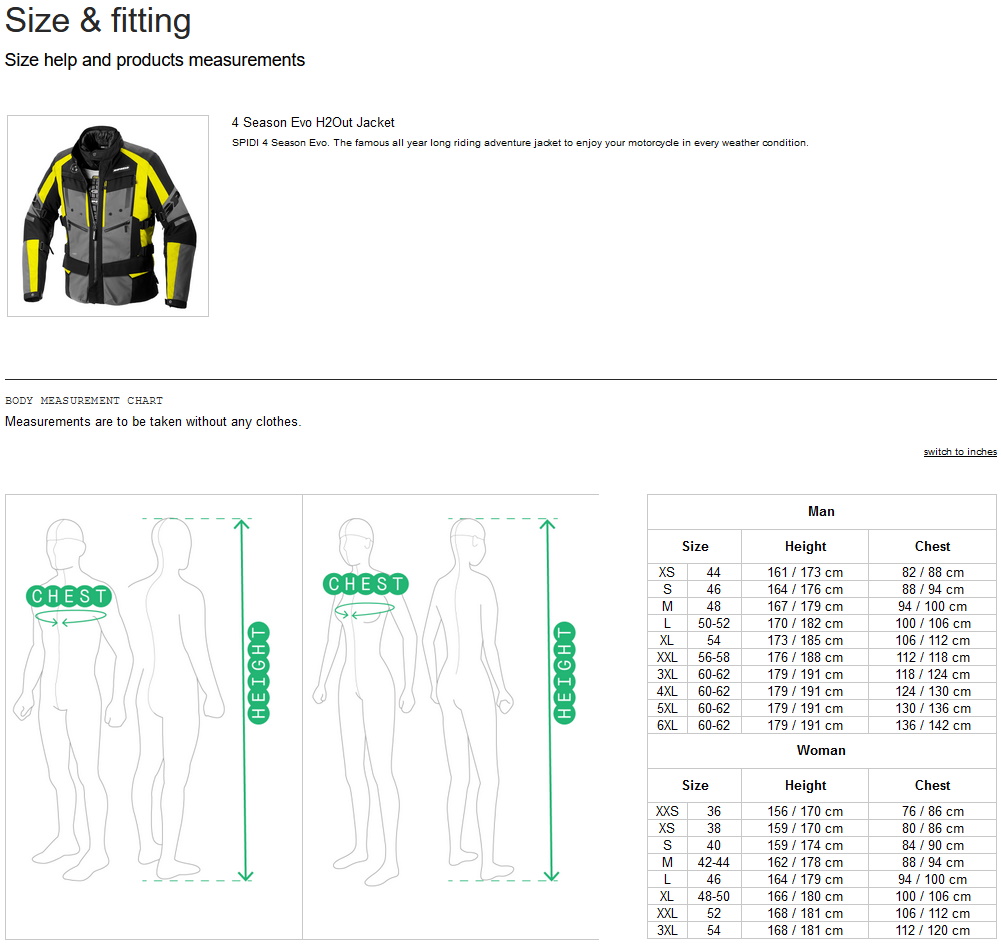Select Man chest value '82 / 88 cm'
This screenshot has width=1001, height=946.
(x=933, y=573)
